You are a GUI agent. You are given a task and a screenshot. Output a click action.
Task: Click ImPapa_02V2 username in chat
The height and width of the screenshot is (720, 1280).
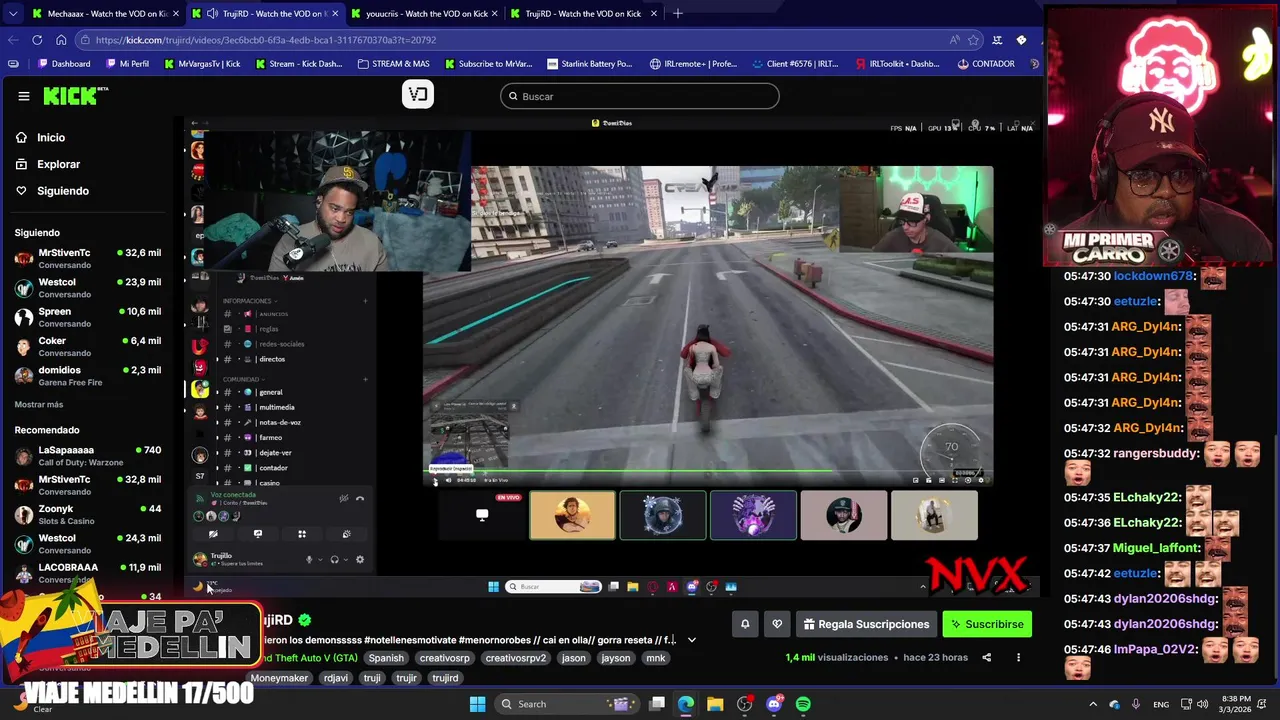[x=1155, y=649]
